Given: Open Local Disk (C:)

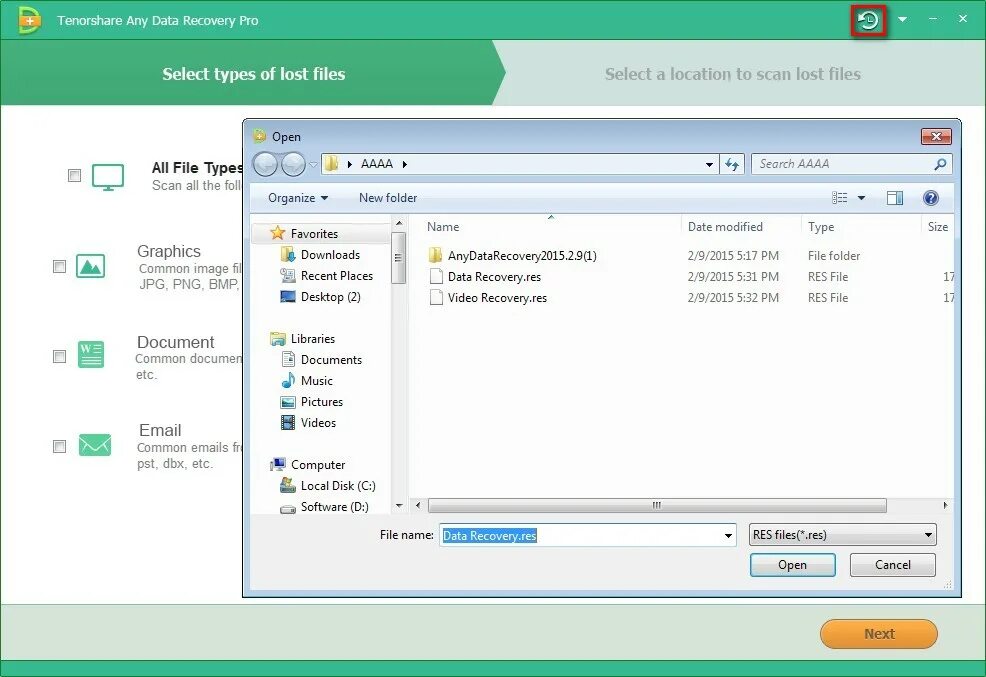Looking at the screenshot, I should (338, 485).
